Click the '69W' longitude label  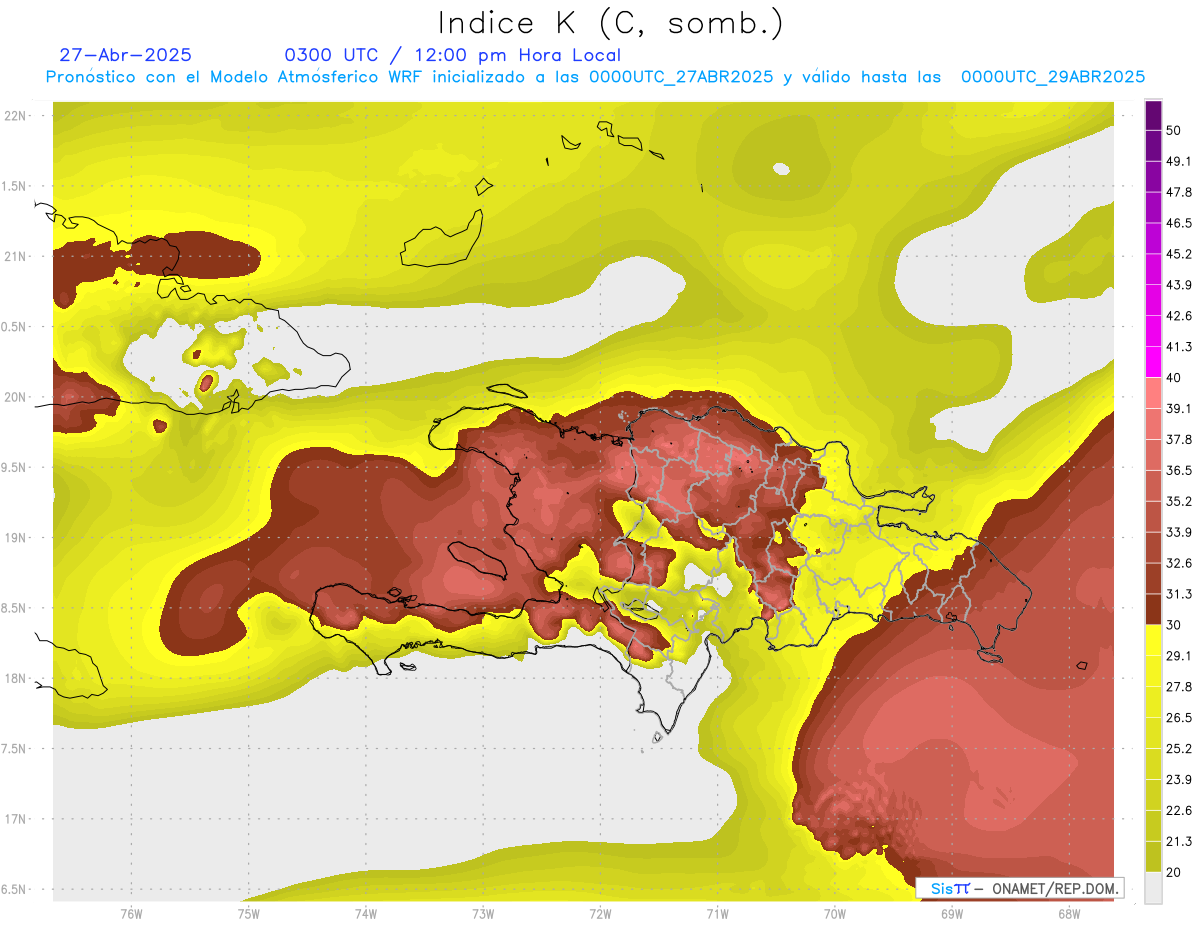[951, 914]
